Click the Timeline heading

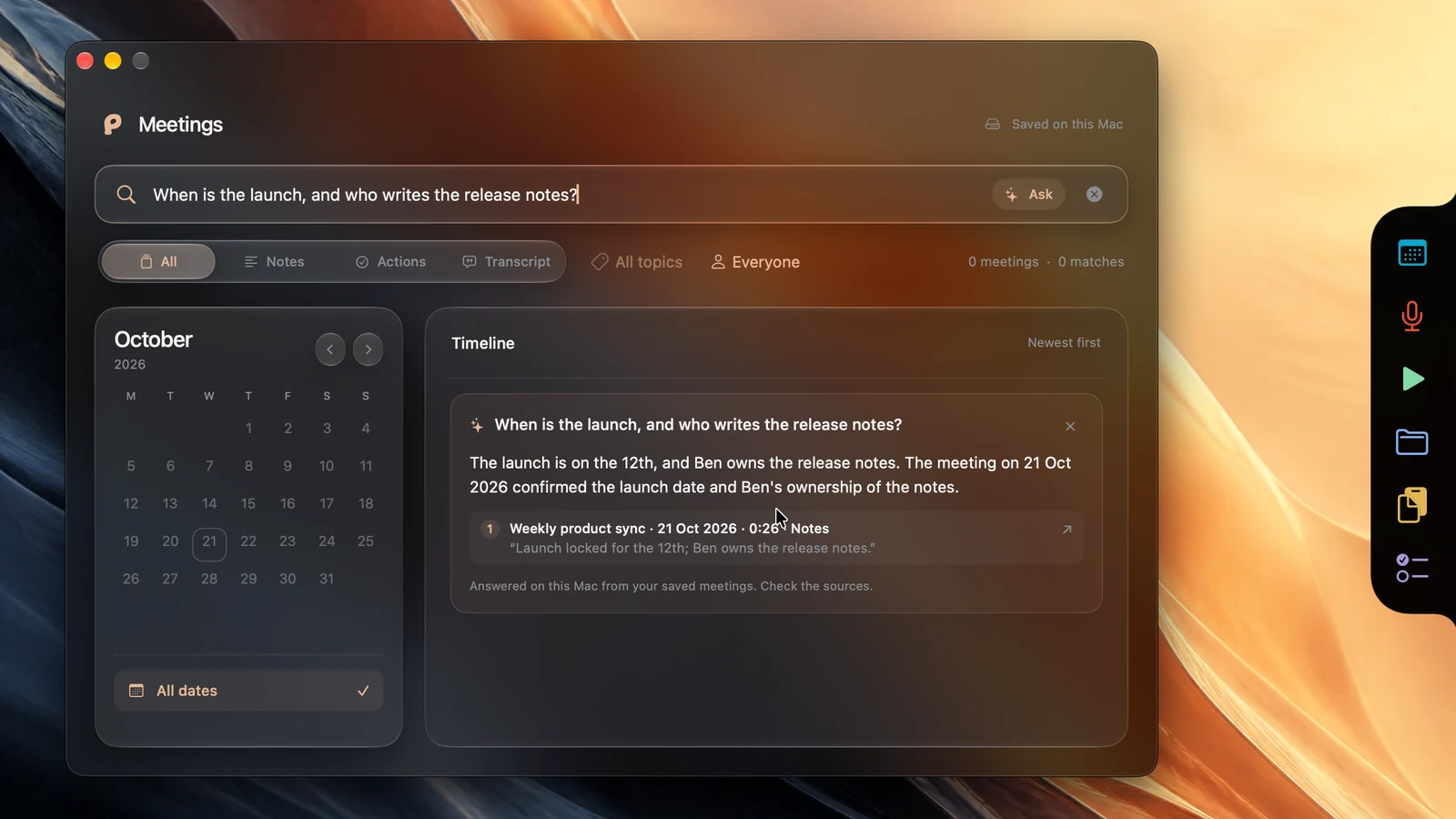pos(483,343)
